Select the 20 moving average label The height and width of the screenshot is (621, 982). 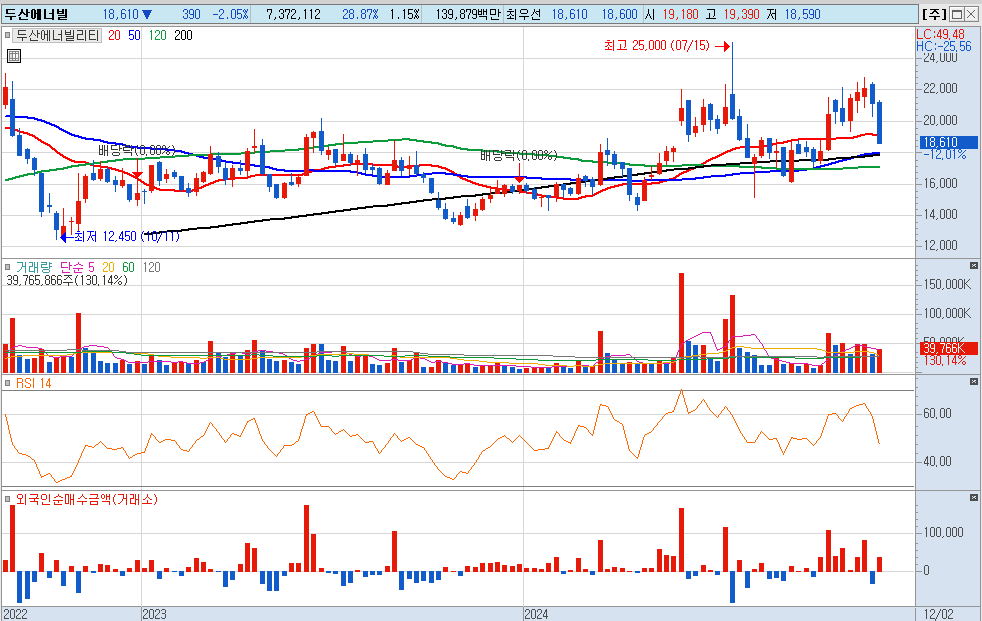(114, 36)
